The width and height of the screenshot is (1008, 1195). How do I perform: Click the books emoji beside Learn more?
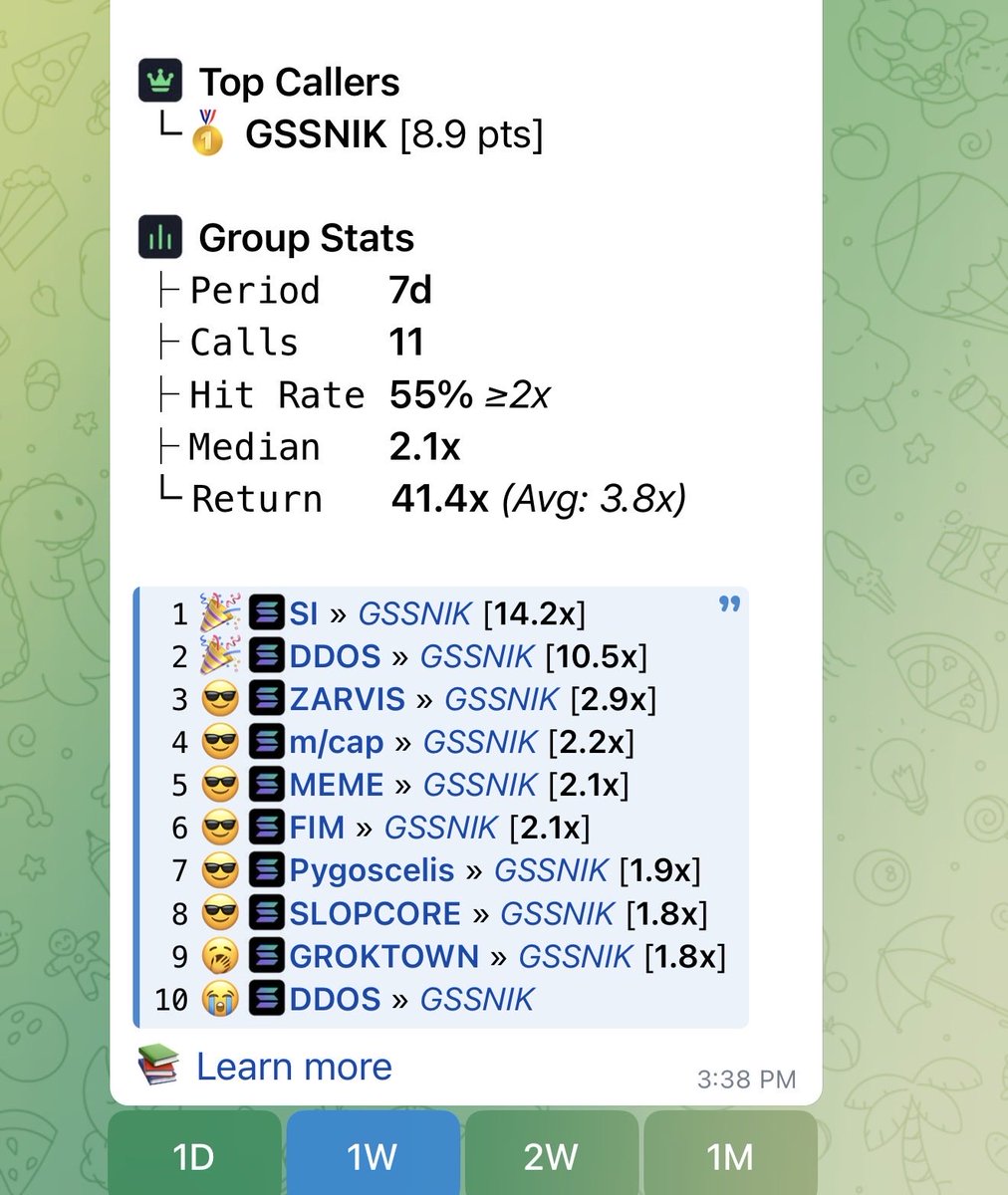click(x=158, y=1067)
